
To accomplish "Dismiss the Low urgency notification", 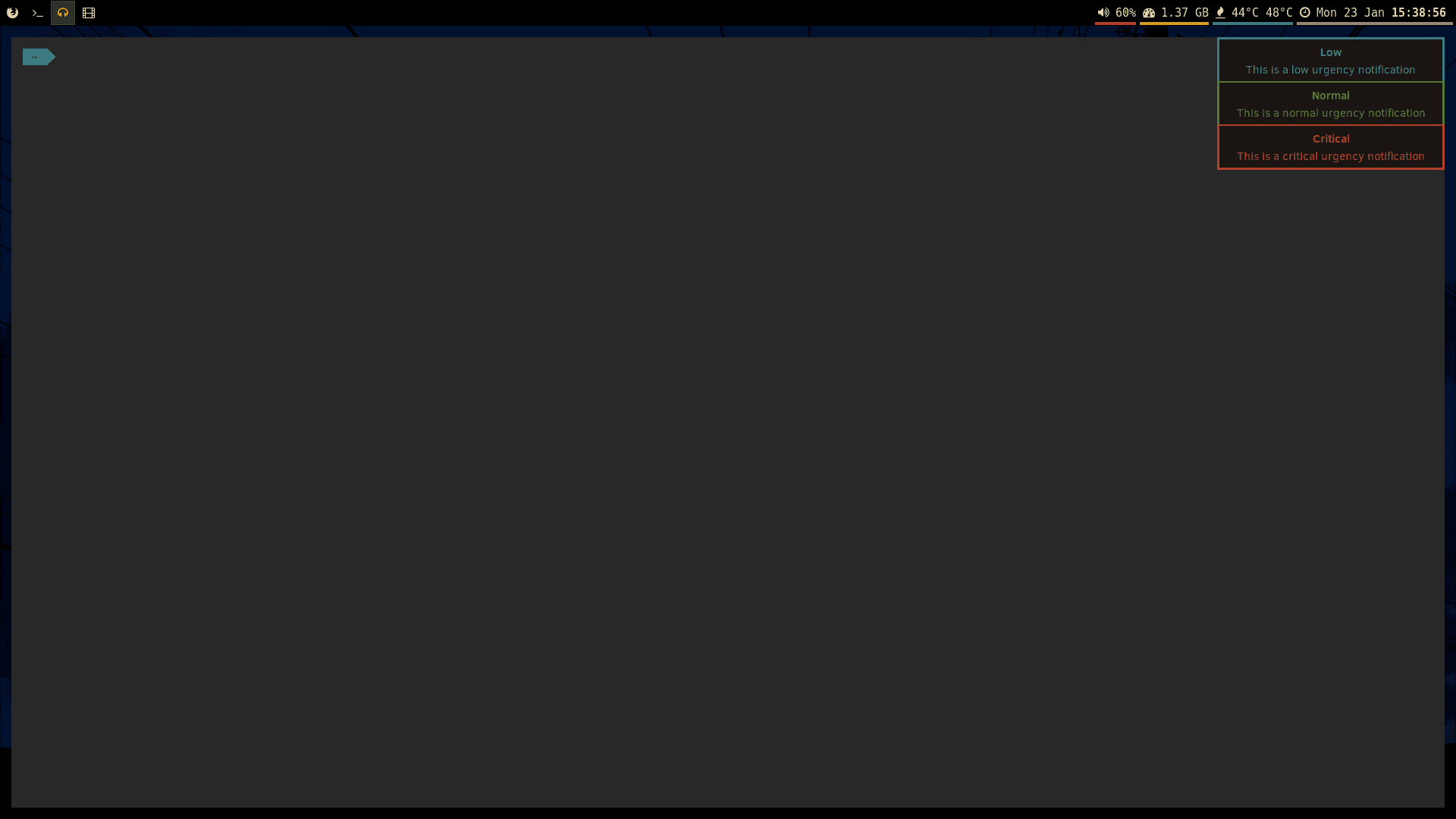I will (x=1330, y=61).
